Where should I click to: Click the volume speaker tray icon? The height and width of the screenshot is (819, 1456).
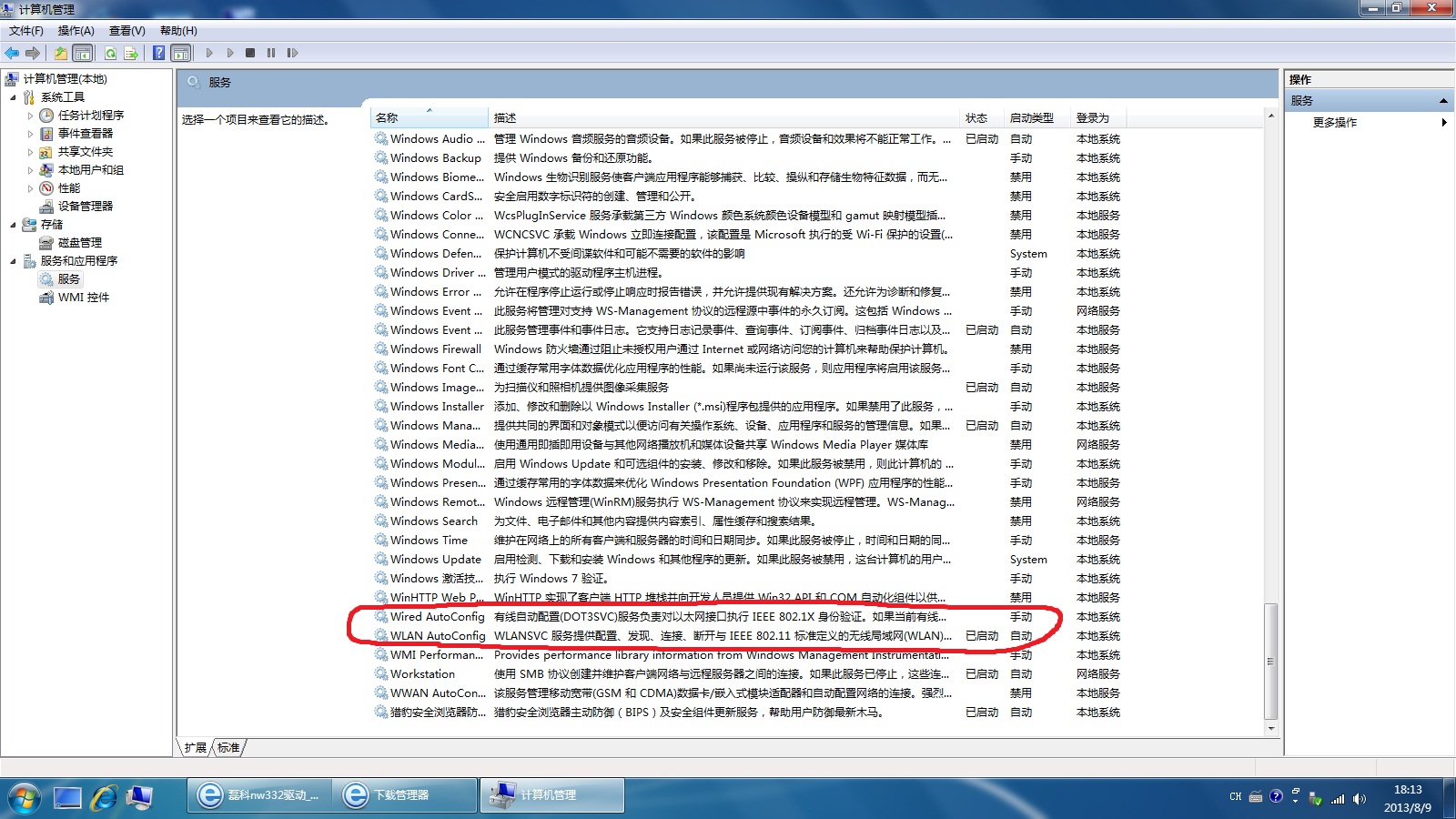pyautogui.click(x=1359, y=799)
